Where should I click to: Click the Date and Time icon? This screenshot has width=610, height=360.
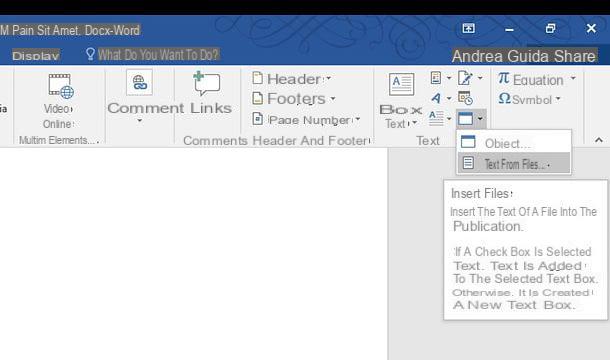(x=465, y=98)
